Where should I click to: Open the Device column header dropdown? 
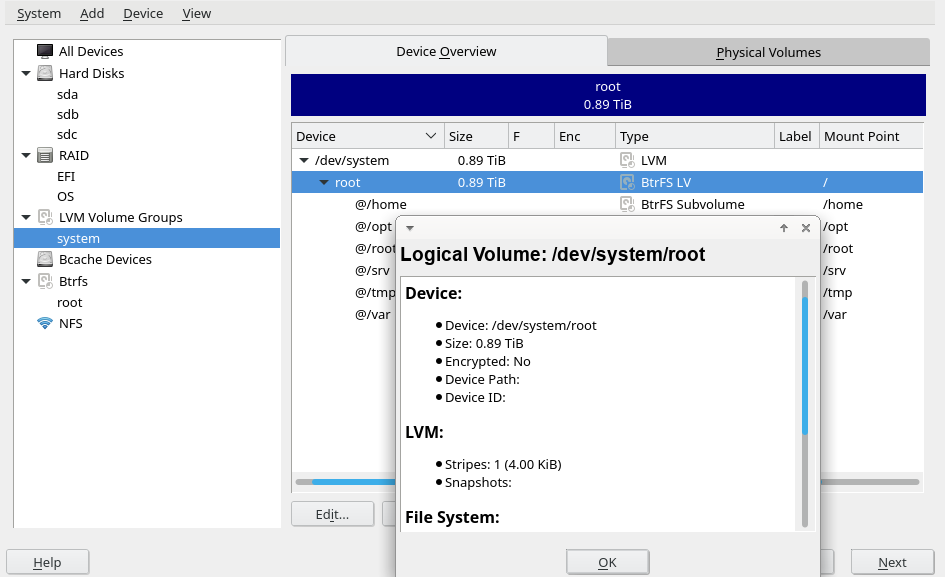pyautogui.click(x=431, y=136)
